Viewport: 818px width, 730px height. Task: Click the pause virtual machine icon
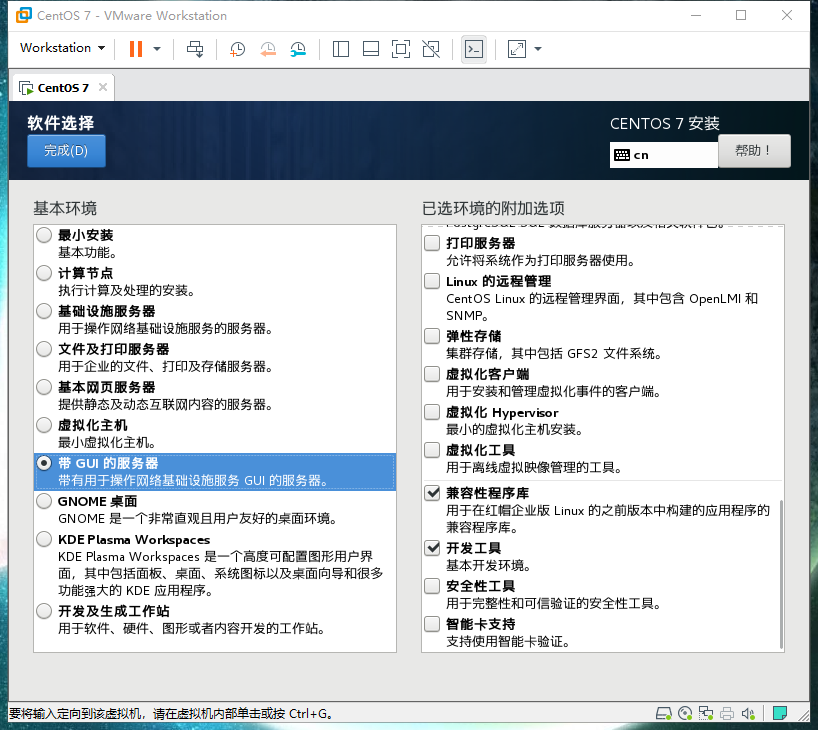[136, 49]
